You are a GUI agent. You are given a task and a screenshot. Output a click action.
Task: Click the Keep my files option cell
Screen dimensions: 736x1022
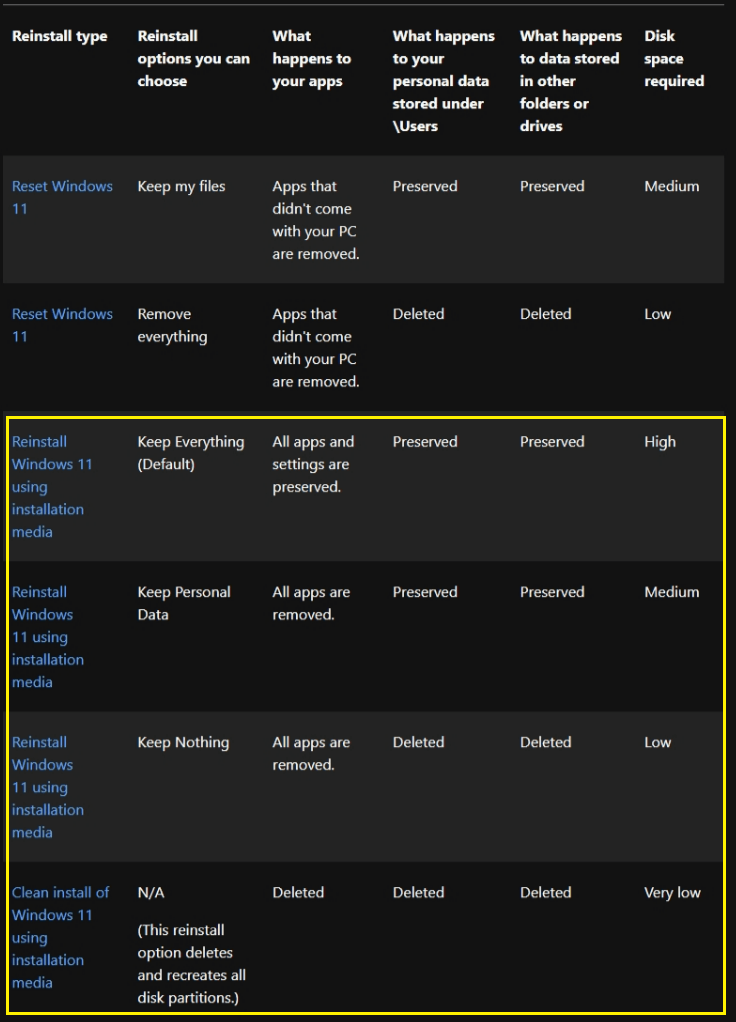coord(181,186)
